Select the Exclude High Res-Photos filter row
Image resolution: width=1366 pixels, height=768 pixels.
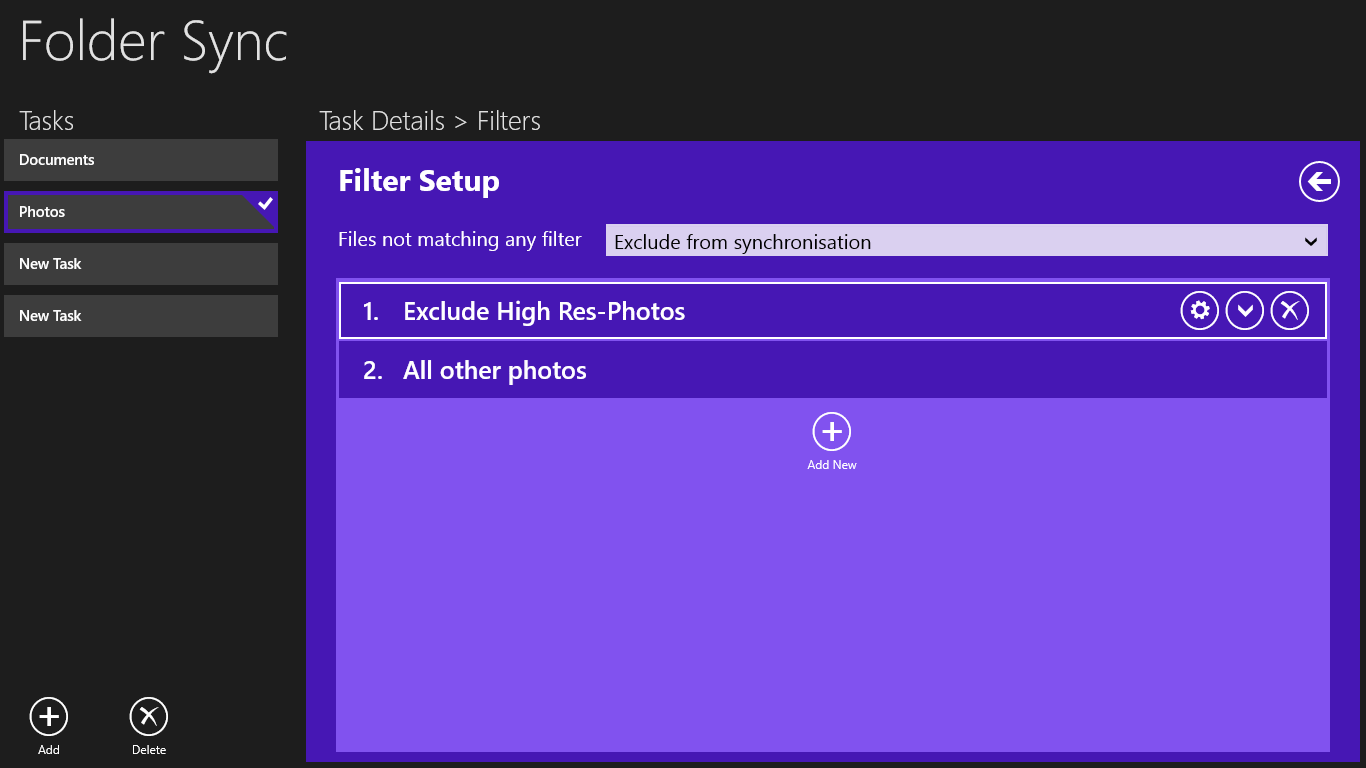coord(700,311)
